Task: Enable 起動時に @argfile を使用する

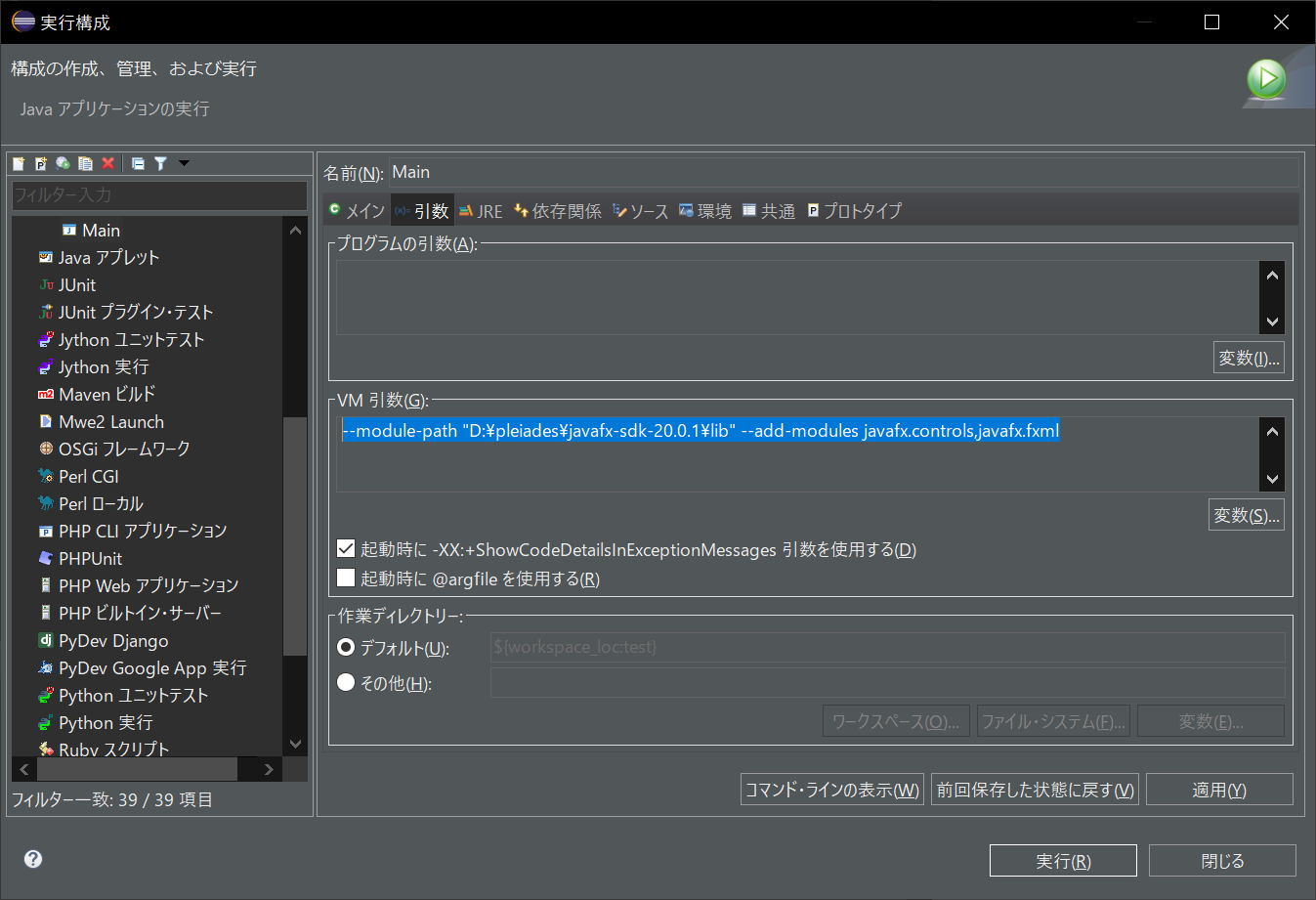Action: (x=346, y=578)
